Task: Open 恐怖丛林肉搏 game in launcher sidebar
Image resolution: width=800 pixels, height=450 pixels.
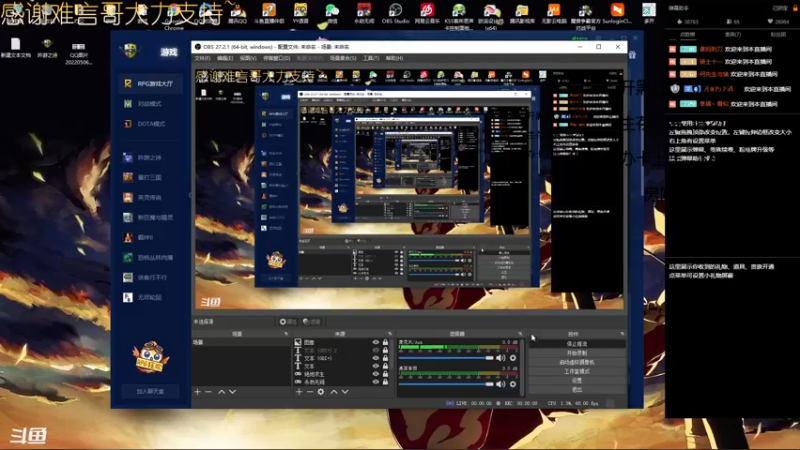Action: pos(149,258)
